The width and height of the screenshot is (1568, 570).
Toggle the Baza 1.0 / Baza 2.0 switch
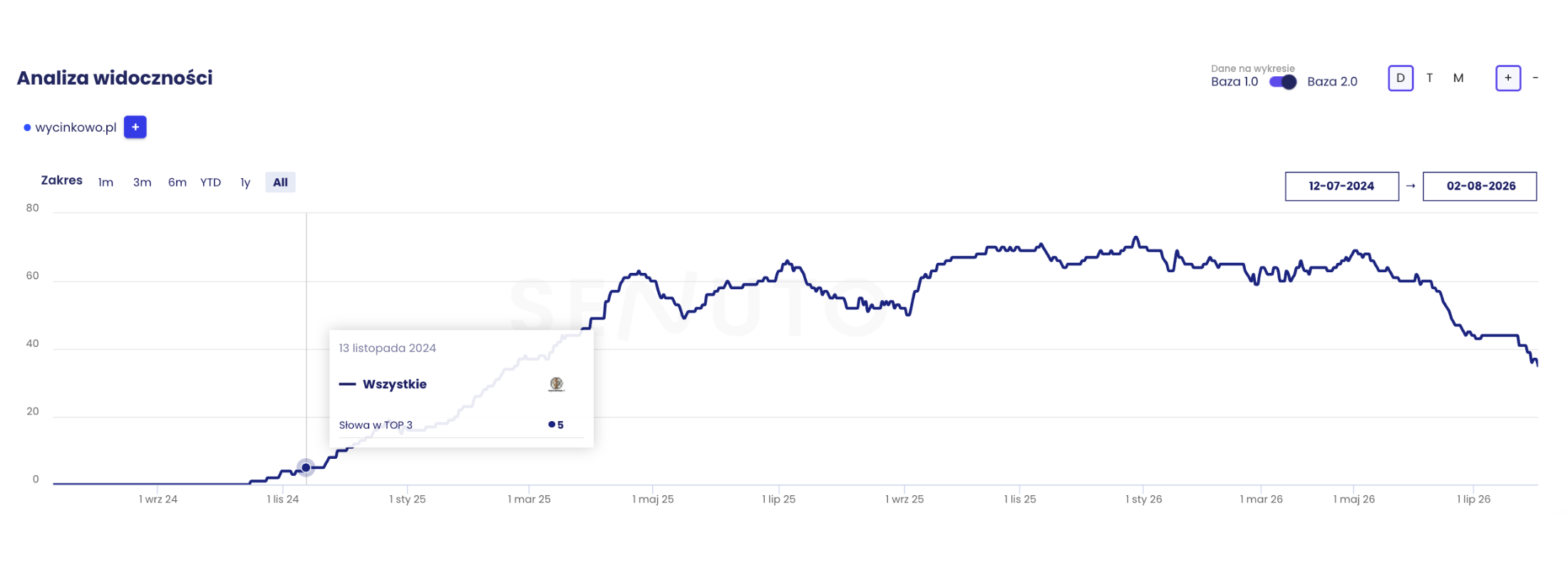click(x=1283, y=82)
